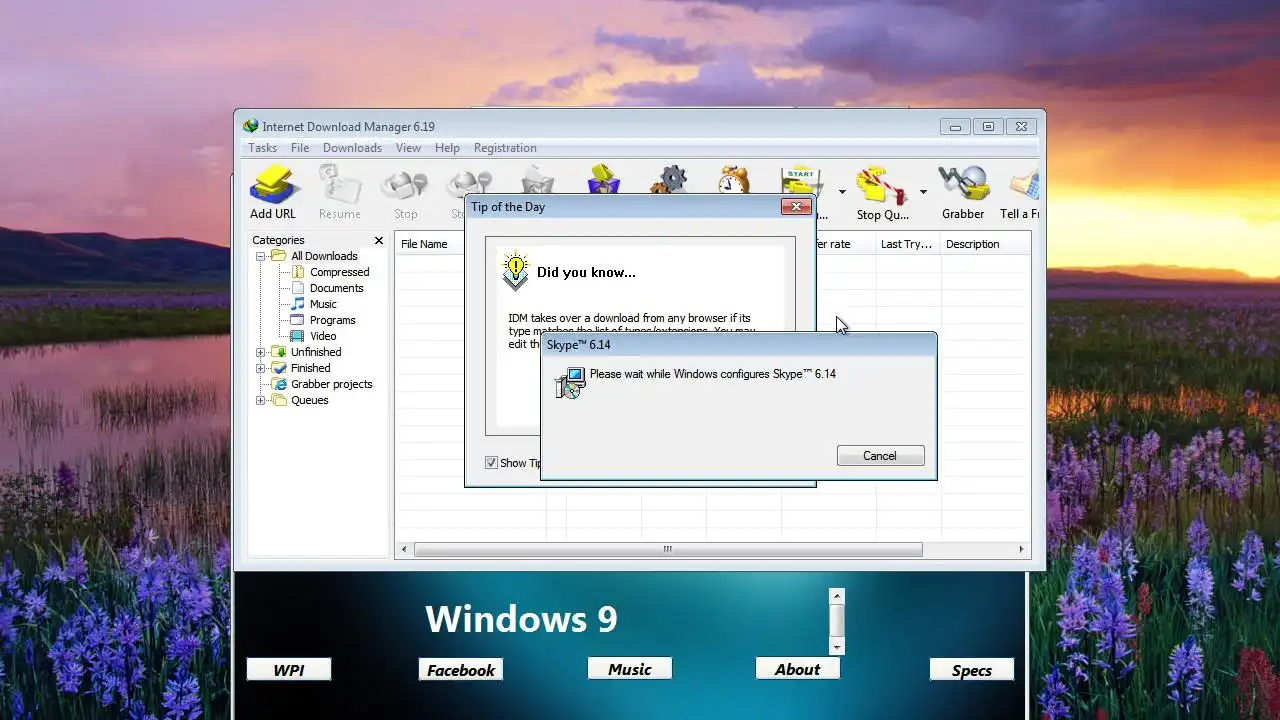Open the Downloads menu

point(352,148)
